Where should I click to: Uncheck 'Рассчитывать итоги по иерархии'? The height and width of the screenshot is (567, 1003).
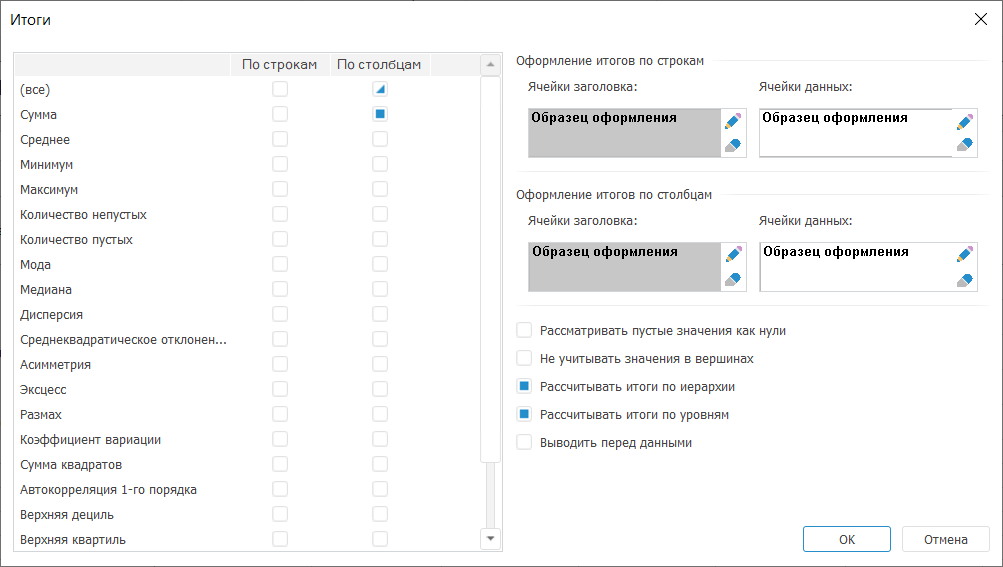point(524,386)
